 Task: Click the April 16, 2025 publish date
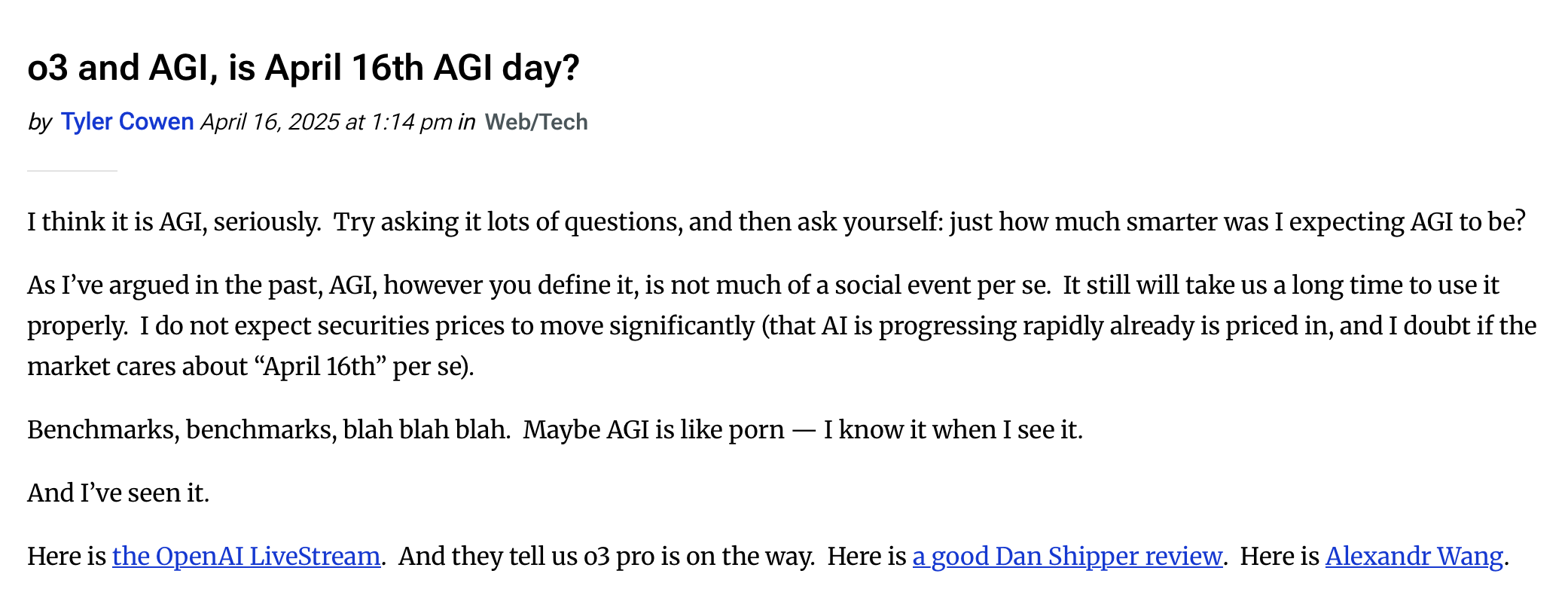click(x=325, y=122)
